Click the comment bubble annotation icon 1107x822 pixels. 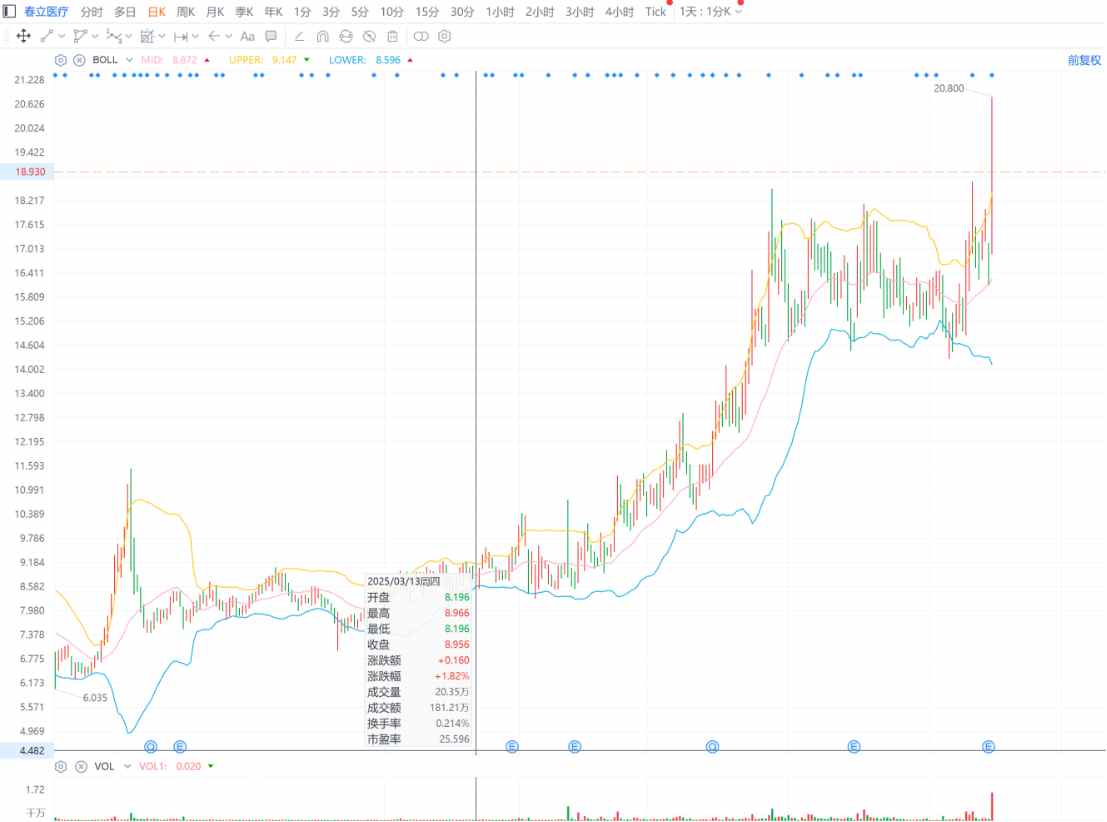coord(271,37)
